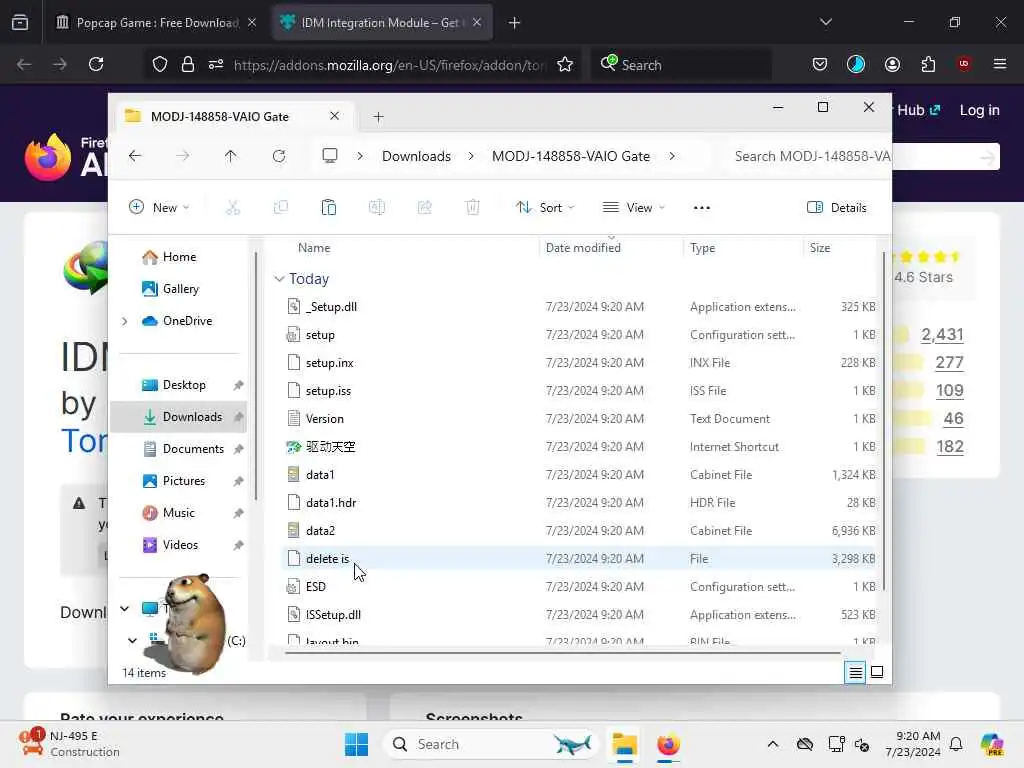Toggle the Details pane

tap(837, 208)
